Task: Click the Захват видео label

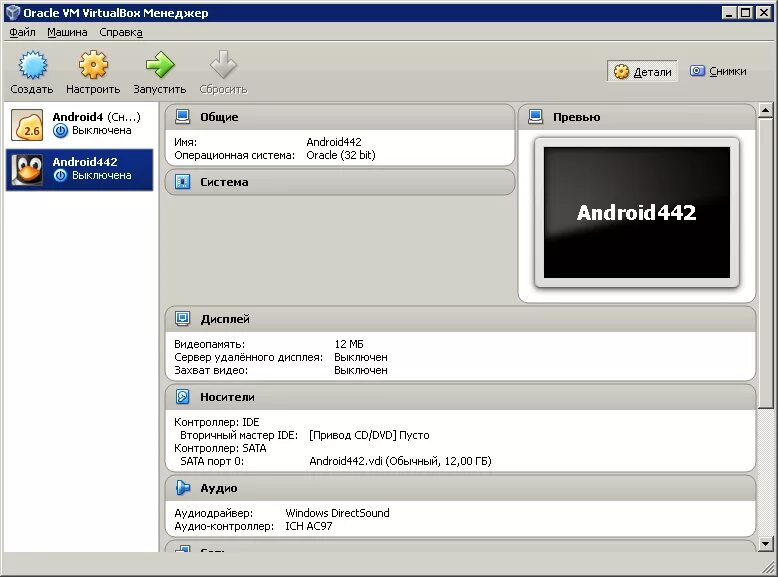Action: coord(211,370)
